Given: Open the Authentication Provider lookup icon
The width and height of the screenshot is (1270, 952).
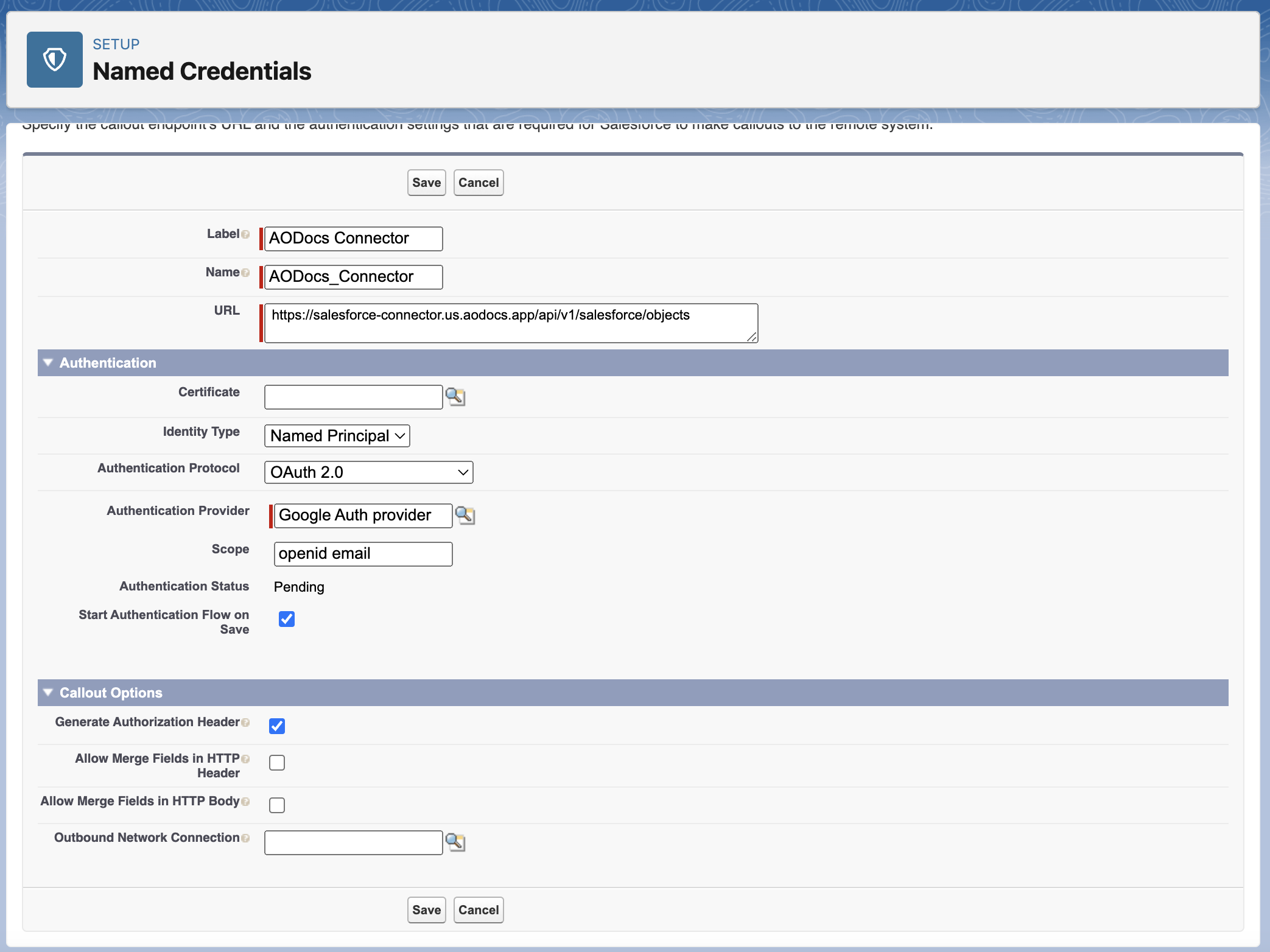Looking at the screenshot, I should tap(465, 516).
